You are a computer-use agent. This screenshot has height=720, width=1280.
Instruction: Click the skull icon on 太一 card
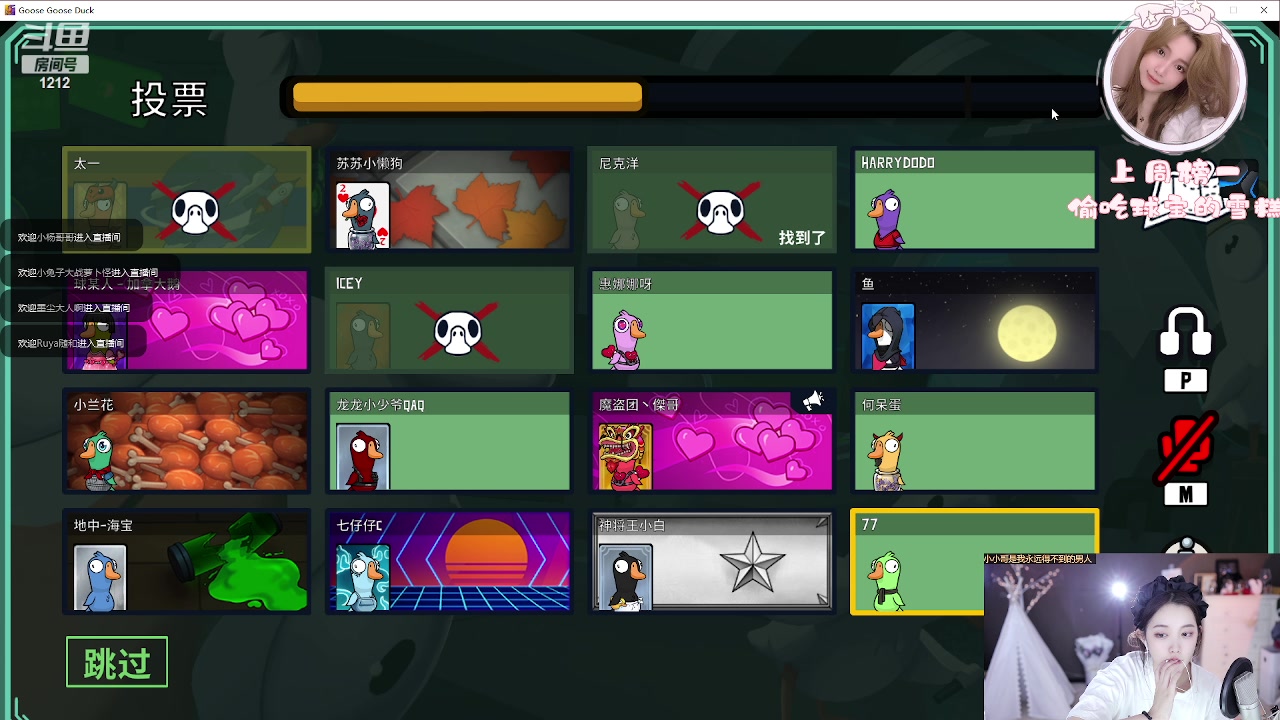196,212
